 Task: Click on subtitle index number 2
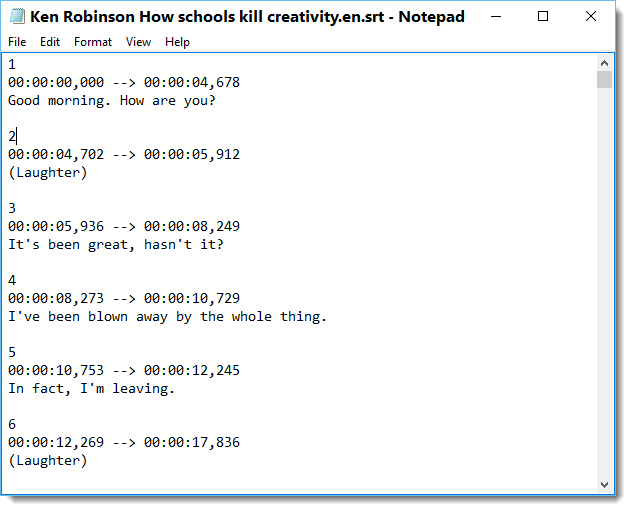12,136
